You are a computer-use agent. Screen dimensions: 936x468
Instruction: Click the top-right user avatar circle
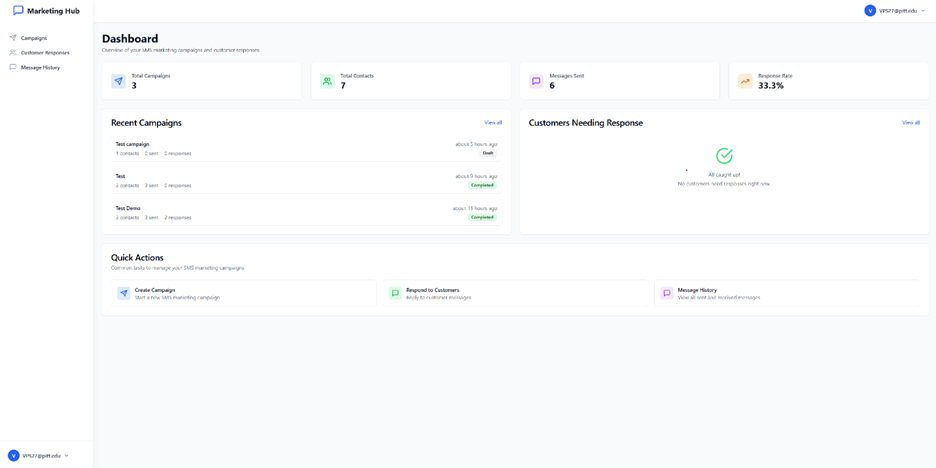[870, 11]
